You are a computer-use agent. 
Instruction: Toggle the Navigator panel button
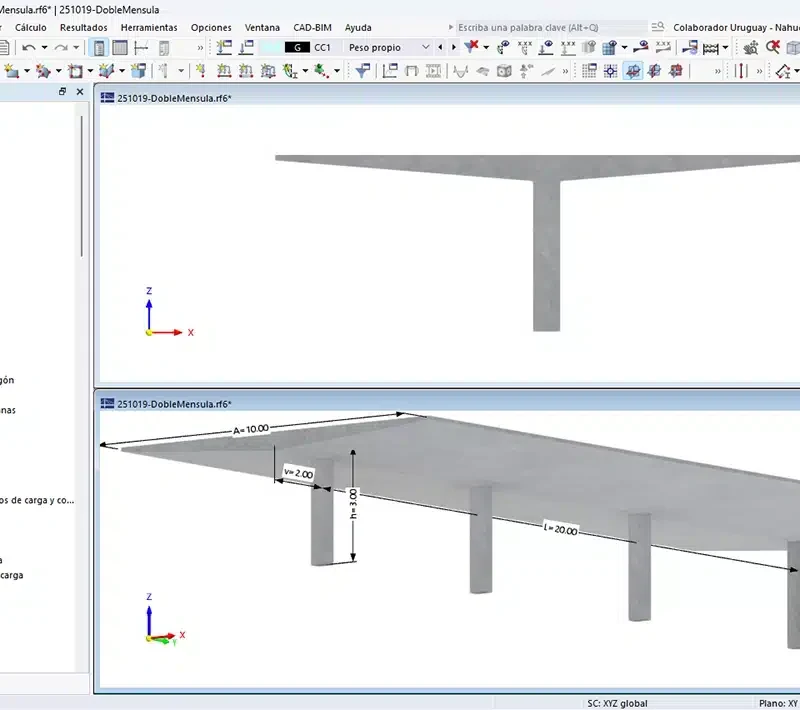pos(99,48)
